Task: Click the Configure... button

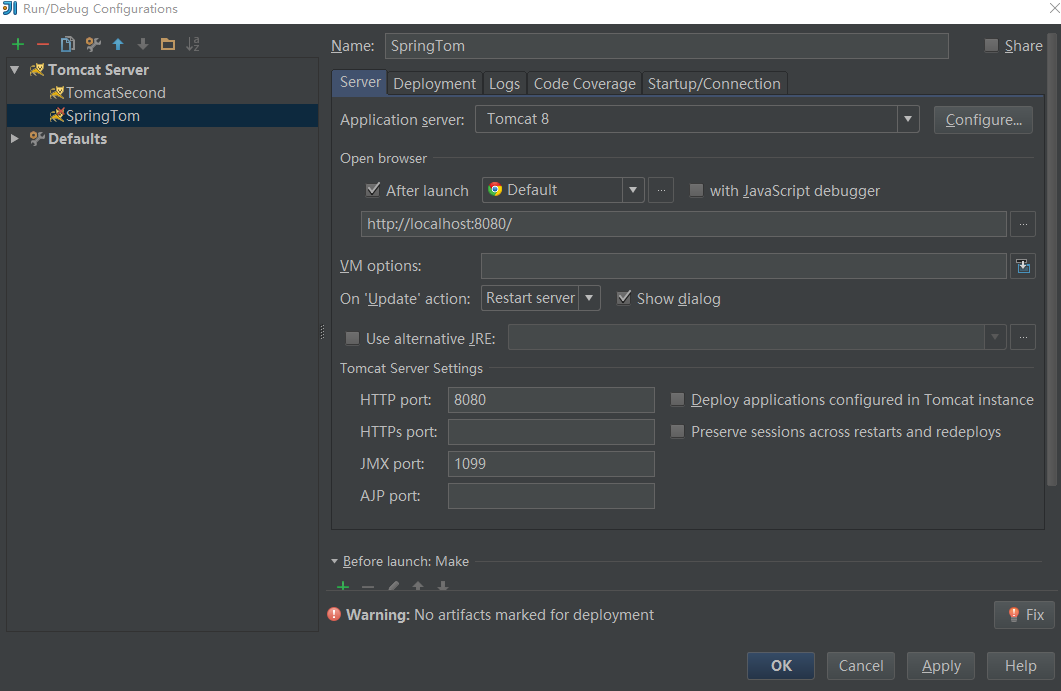Action: coord(983,120)
